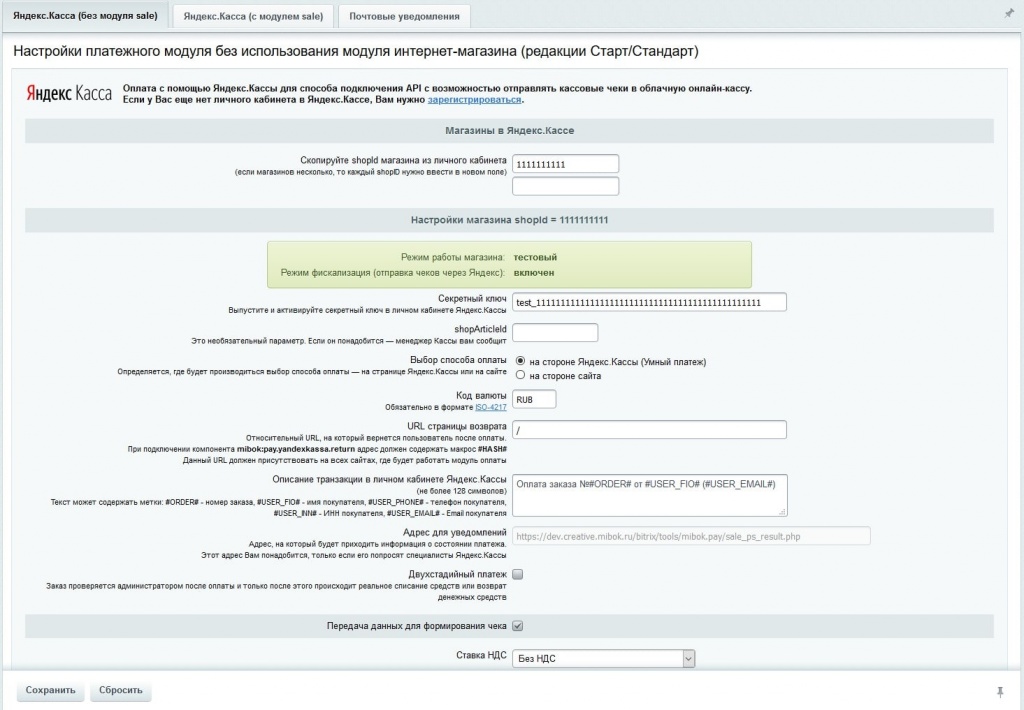The image size is (1024, 710).
Task: Click the Выбор способа оплаты label
Action: point(458,360)
